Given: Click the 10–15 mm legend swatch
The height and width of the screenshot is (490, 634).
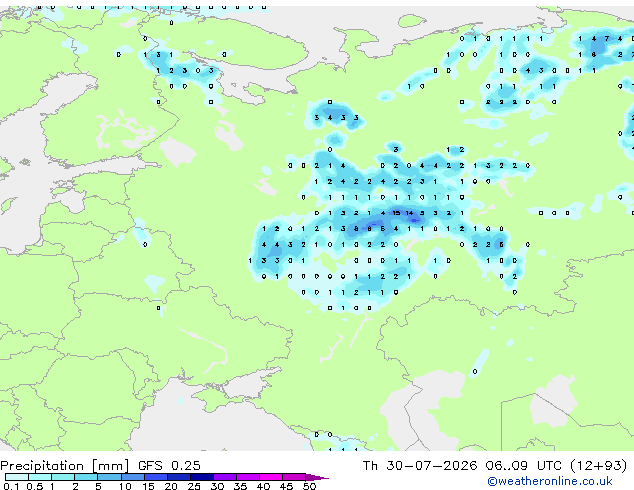Looking at the screenshot, I should 133,477.
